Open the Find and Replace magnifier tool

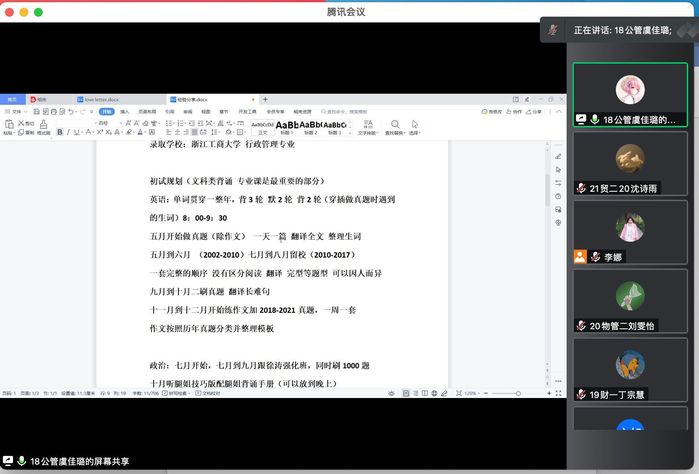[x=393, y=125]
